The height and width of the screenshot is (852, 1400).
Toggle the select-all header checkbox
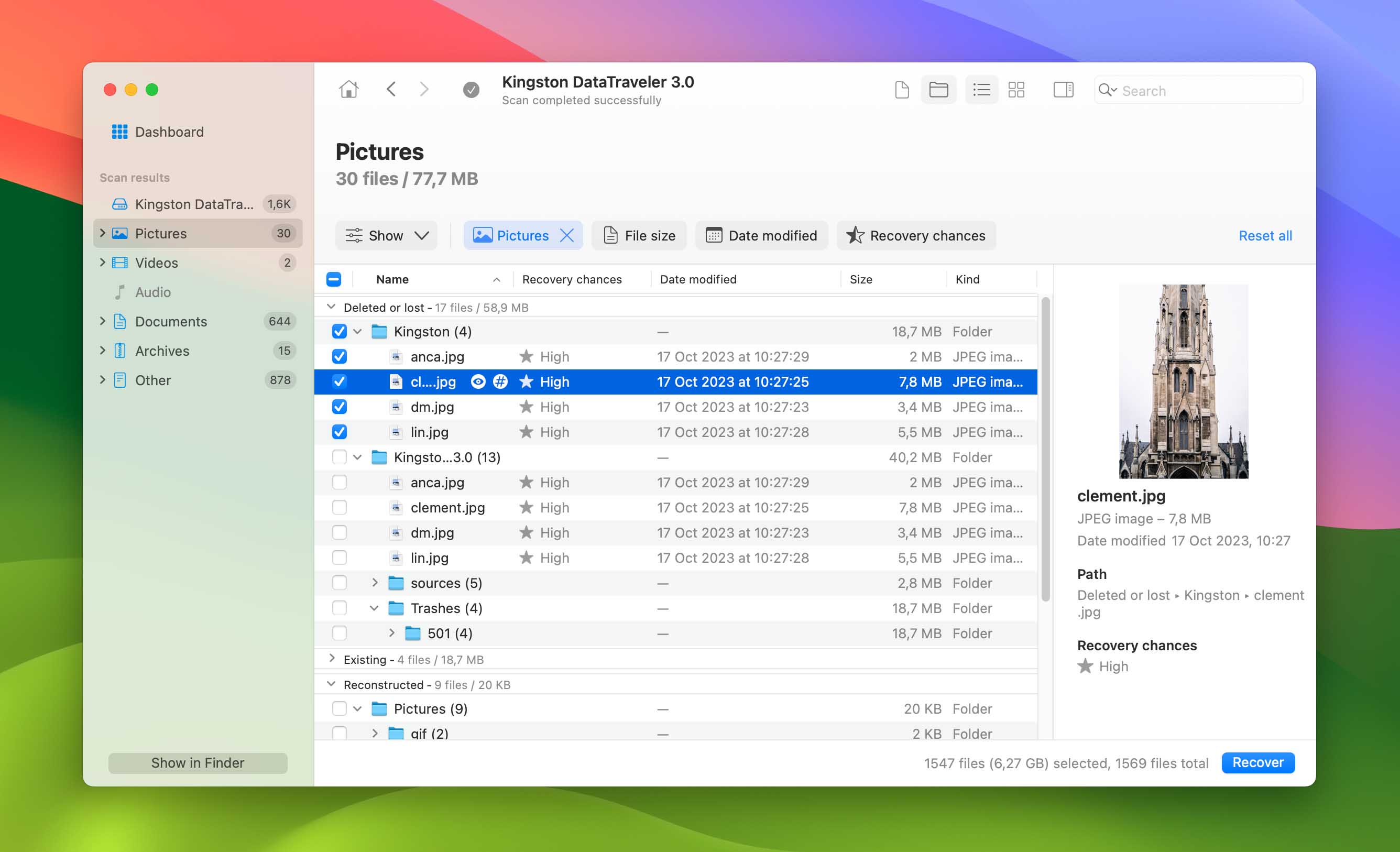334,279
